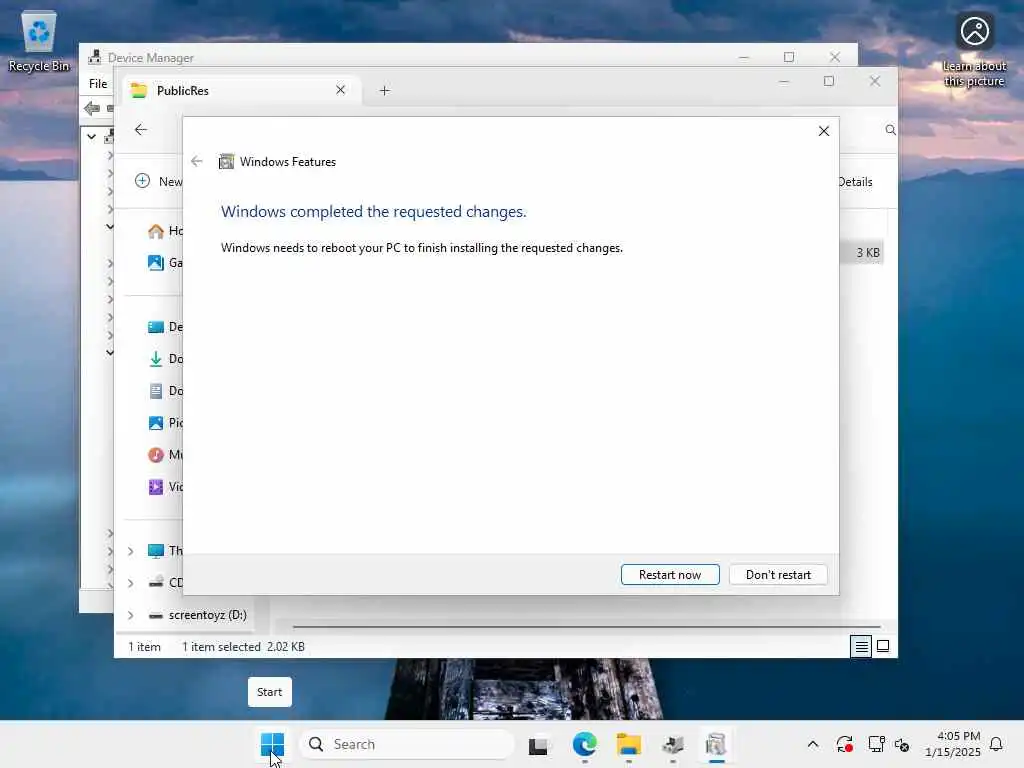Open Task View from the taskbar
The height and width of the screenshot is (768, 1024).
(538, 744)
